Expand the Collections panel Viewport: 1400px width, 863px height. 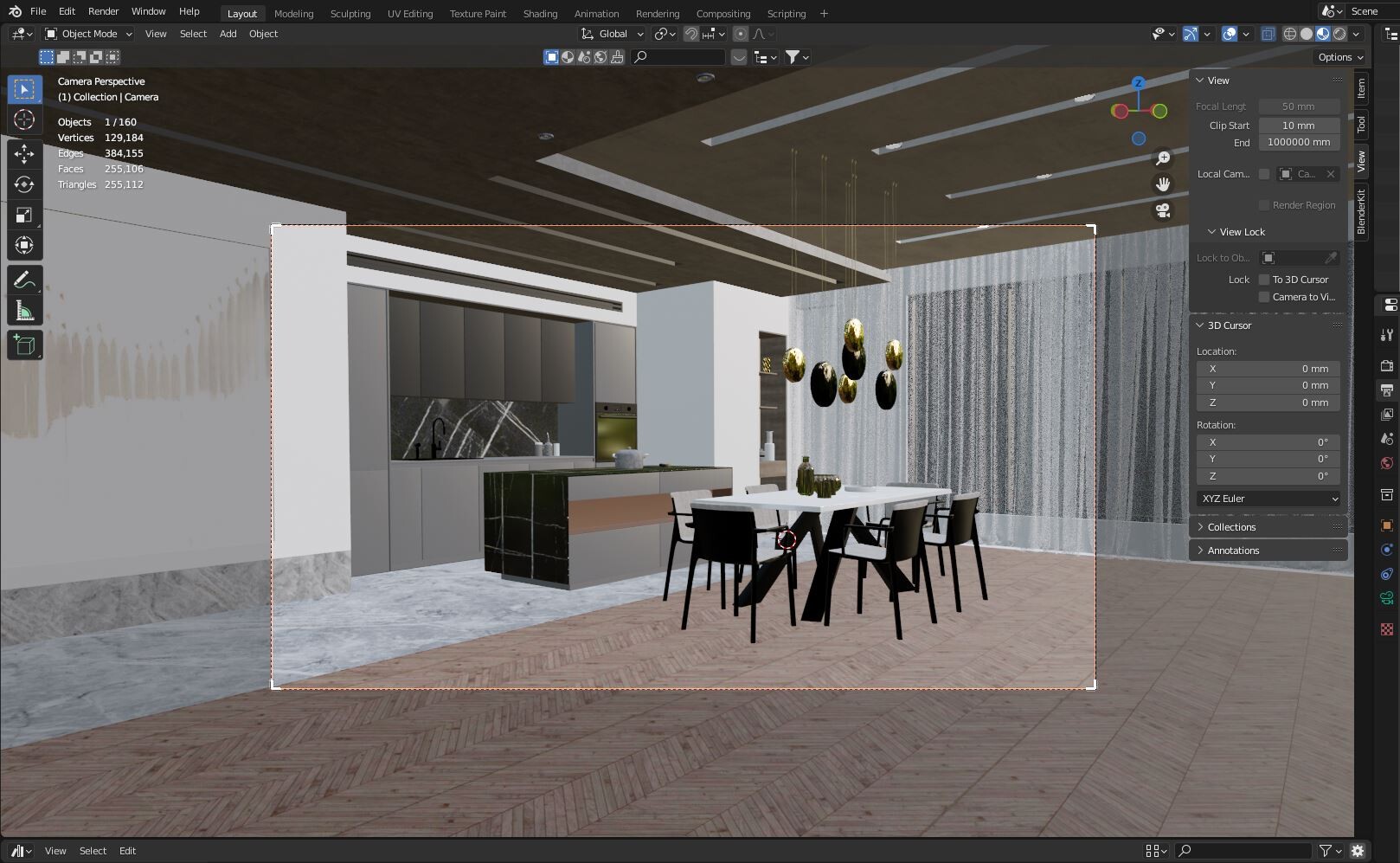pos(1227,526)
